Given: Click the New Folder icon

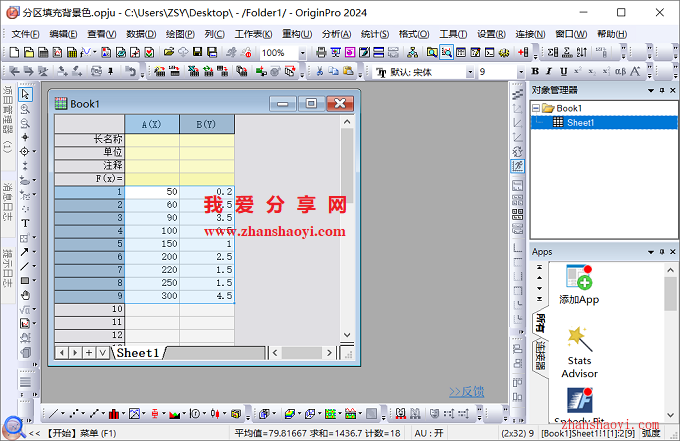Looking at the screenshot, I should pyautogui.click(x=29, y=52).
